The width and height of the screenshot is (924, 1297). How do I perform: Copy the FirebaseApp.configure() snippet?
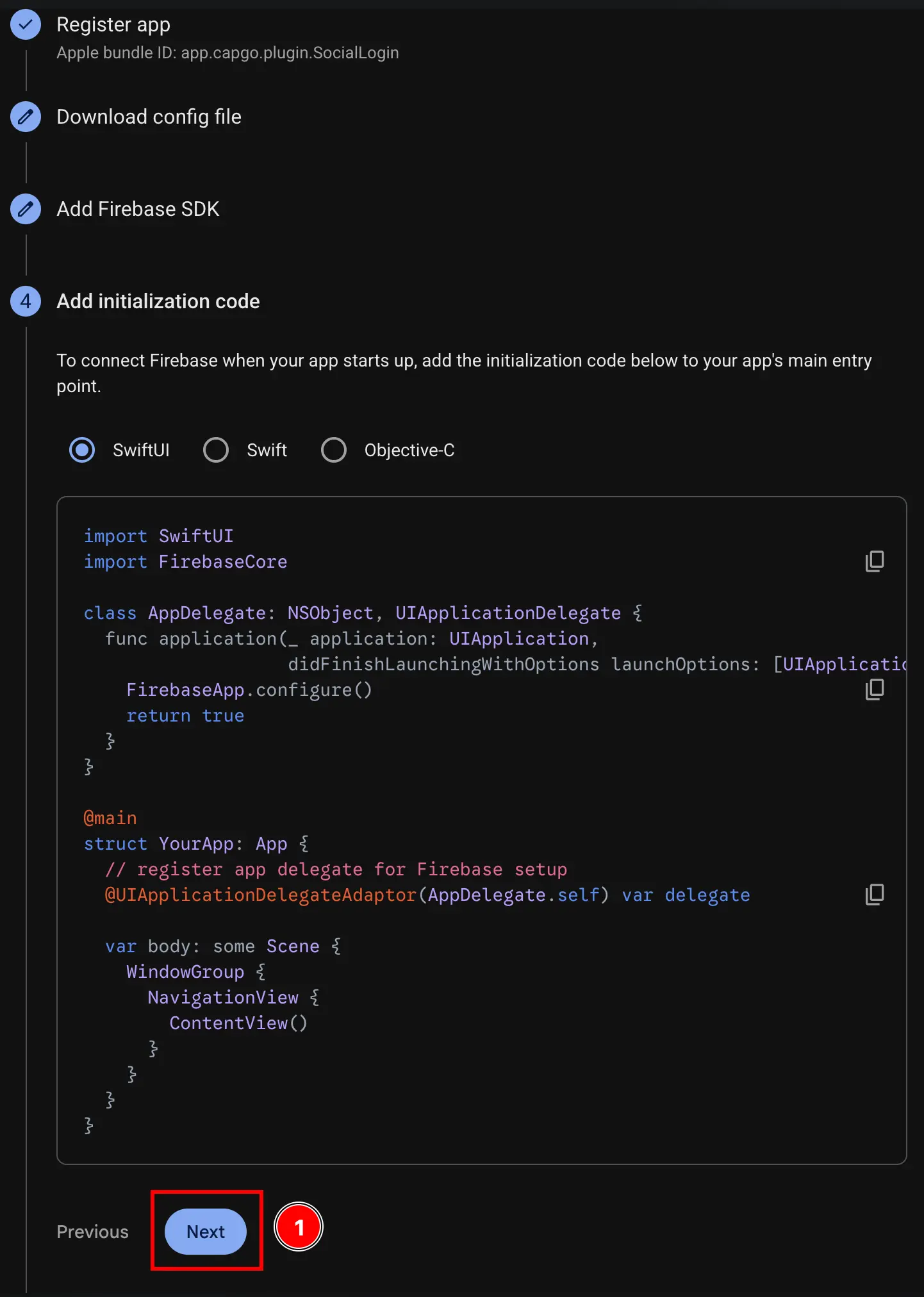pyautogui.click(x=875, y=690)
